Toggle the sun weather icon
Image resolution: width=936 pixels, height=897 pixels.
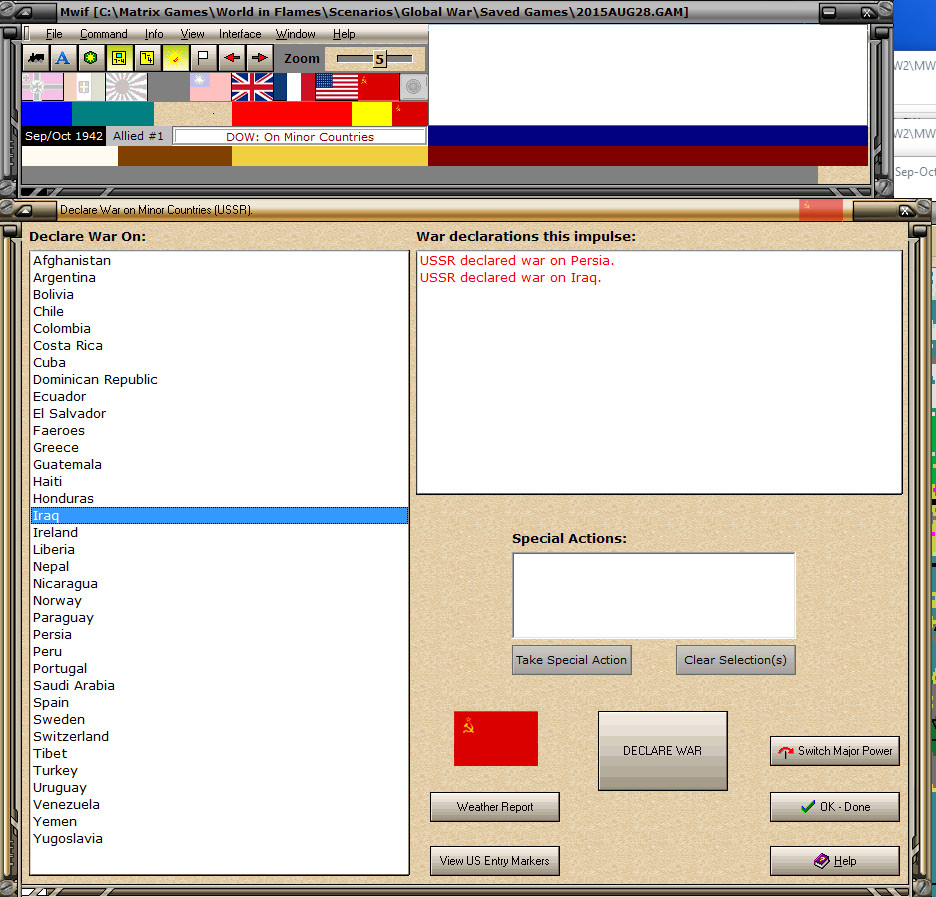tap(175, 58)
